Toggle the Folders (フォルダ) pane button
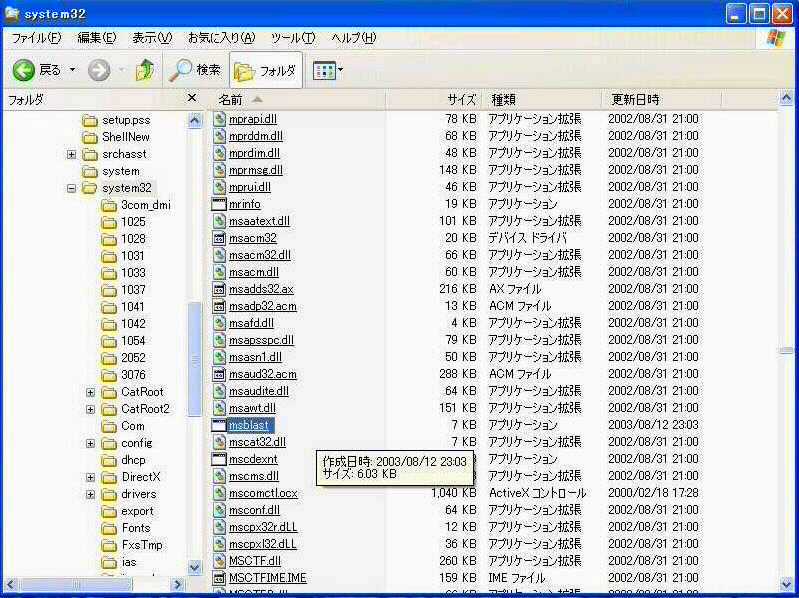The image size is (799, 598). [x=265, y=71]
